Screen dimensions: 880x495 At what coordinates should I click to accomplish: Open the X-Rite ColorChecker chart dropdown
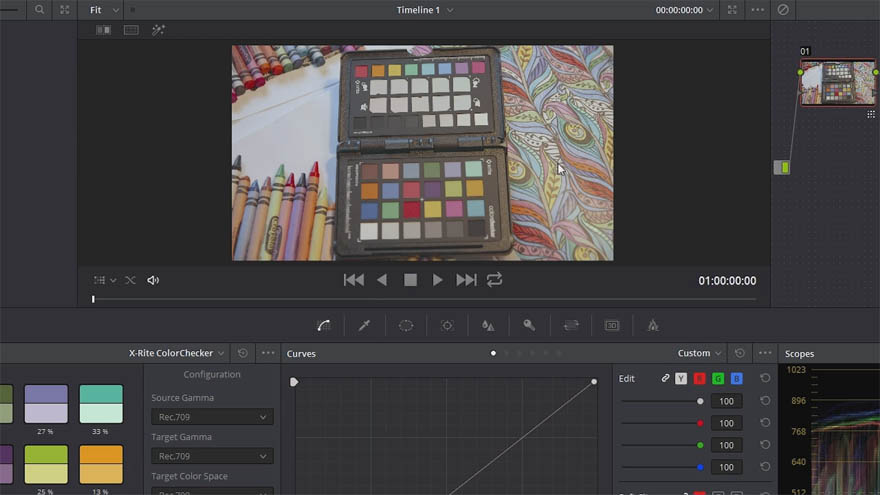(x=176, y=353)
